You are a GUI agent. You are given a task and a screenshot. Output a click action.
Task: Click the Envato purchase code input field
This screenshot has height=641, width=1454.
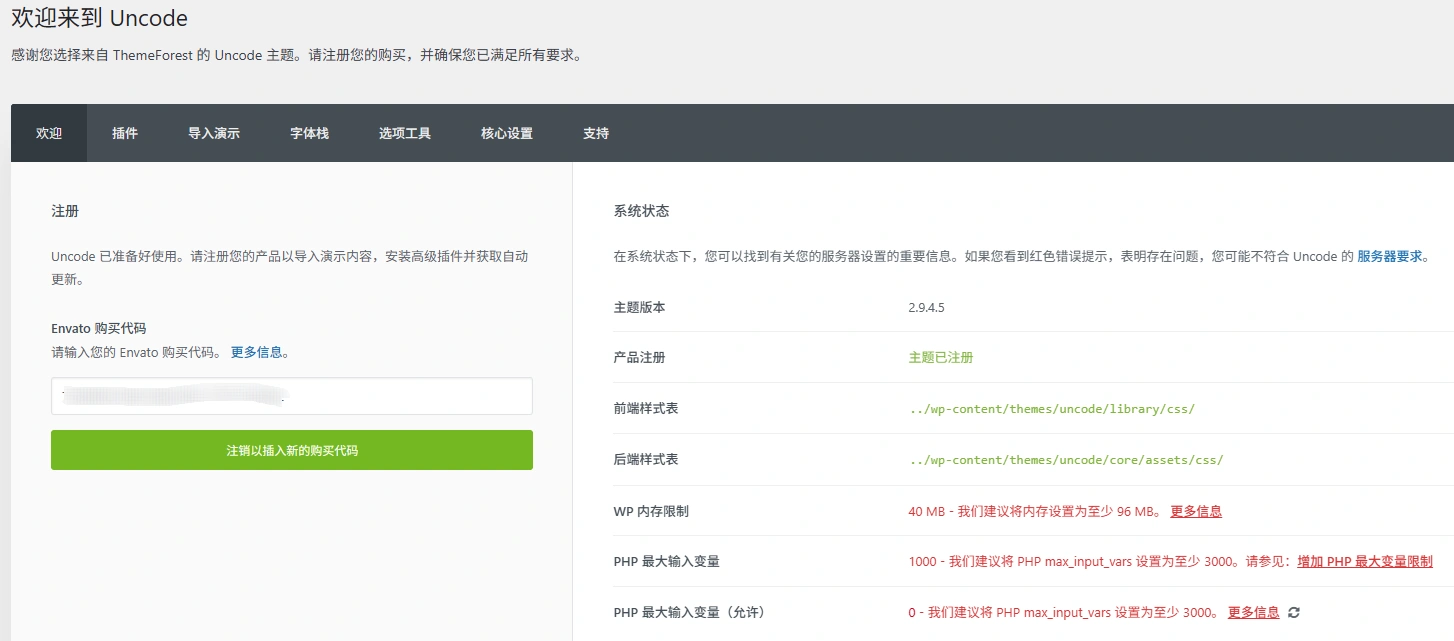(x=291, y=396)
